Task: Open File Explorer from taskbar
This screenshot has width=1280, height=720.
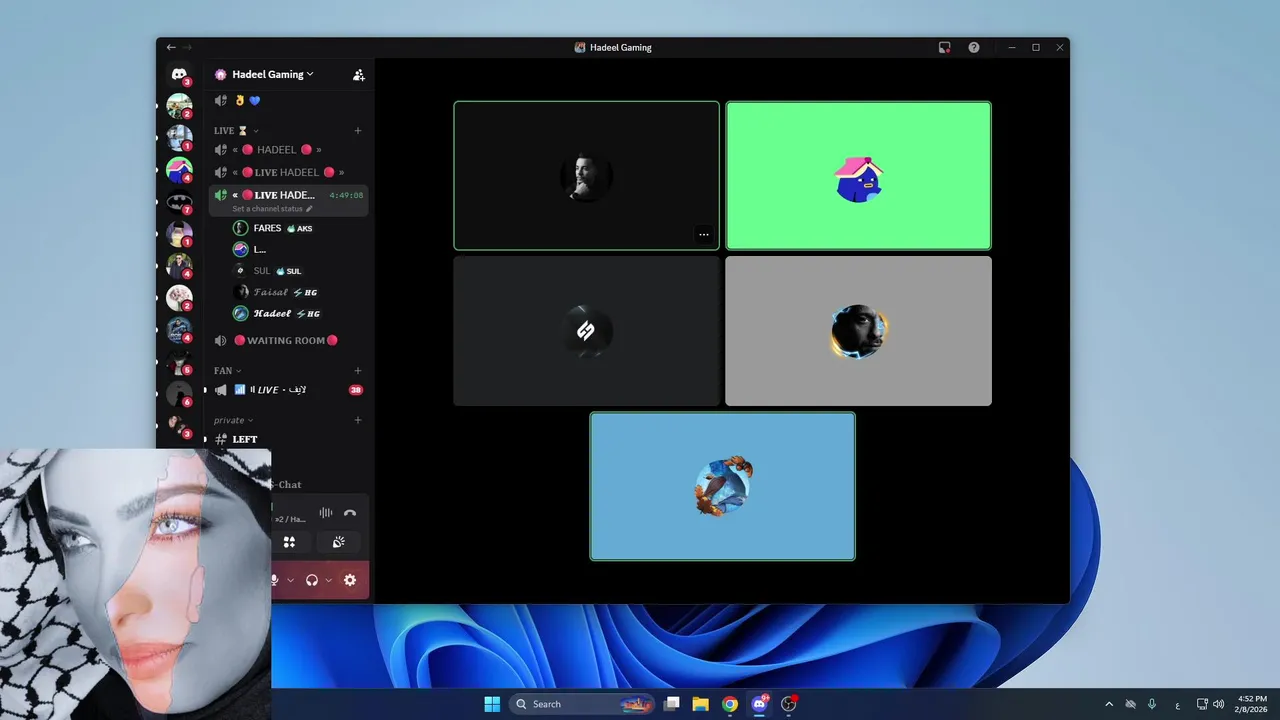Action: [701, 704]
